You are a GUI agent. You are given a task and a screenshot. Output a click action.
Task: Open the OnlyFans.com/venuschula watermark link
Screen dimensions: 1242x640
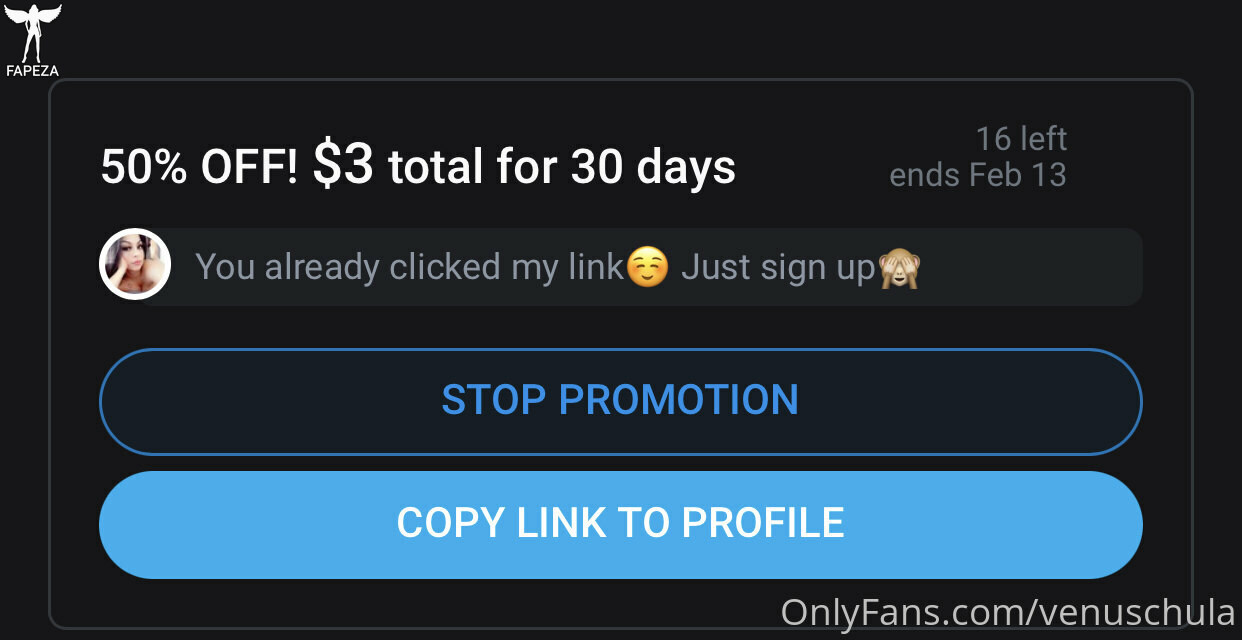tap(1008, 611)
